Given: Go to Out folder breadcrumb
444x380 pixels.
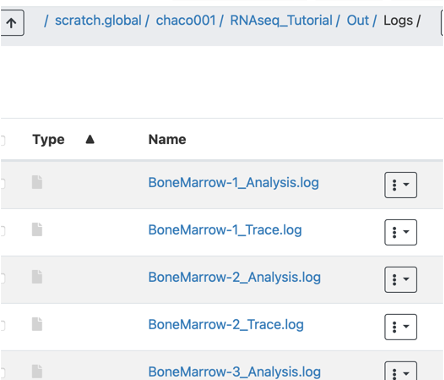Looking at the screenshot, I should click(358, 21).
